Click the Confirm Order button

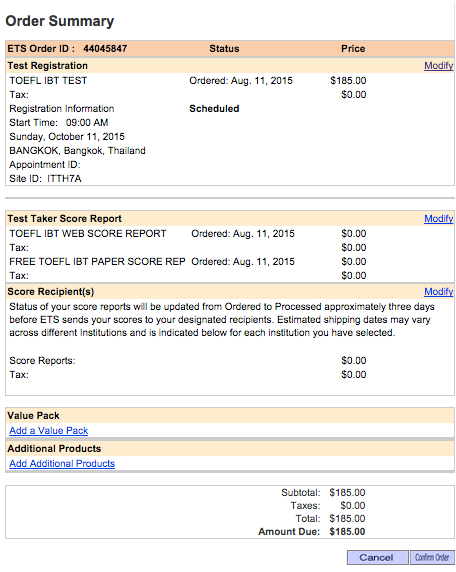pyautogui.click(x=432, y=557)
